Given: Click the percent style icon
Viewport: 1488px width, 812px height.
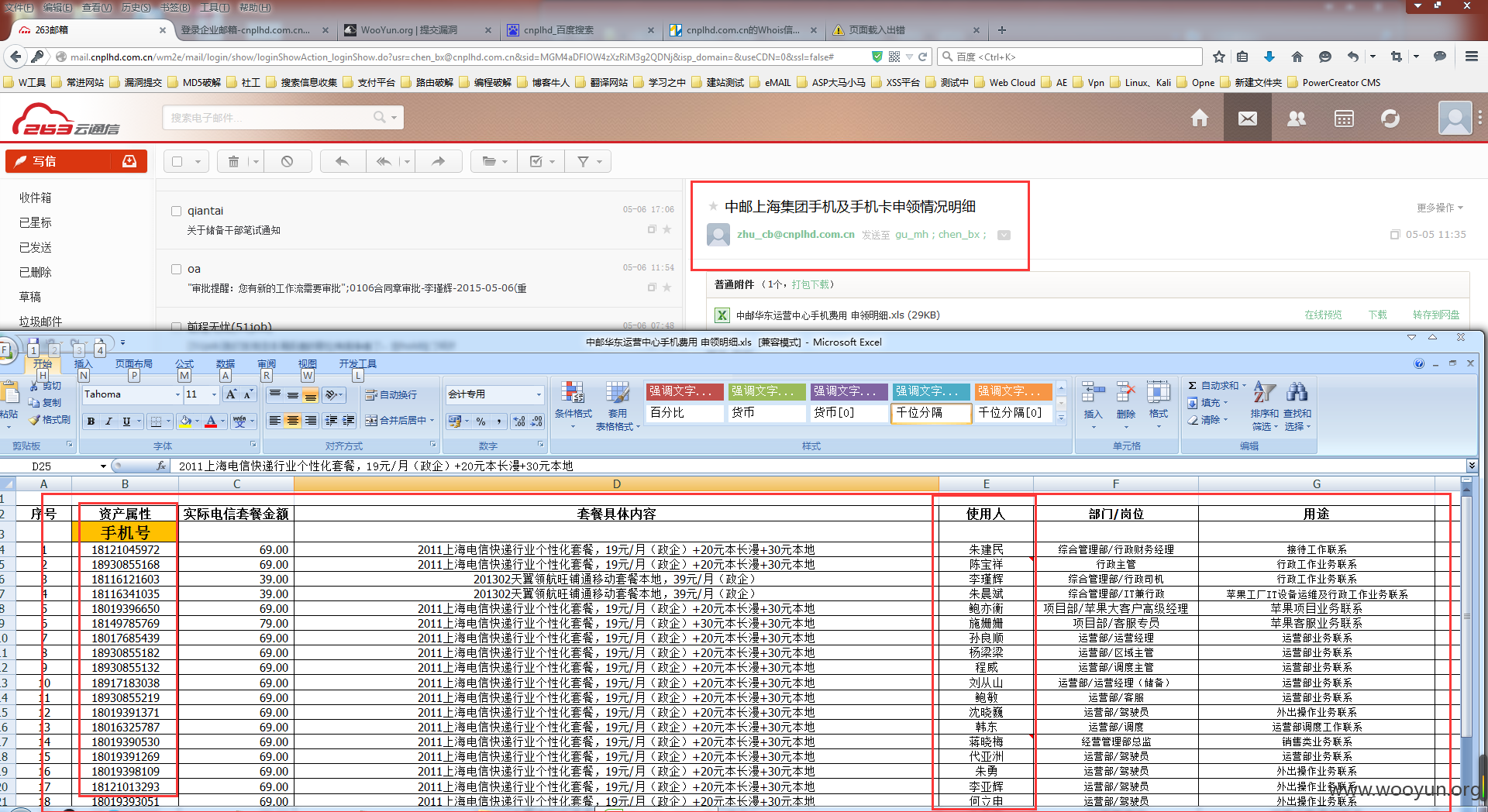Looking at the screenshot, I should (480, 421).
